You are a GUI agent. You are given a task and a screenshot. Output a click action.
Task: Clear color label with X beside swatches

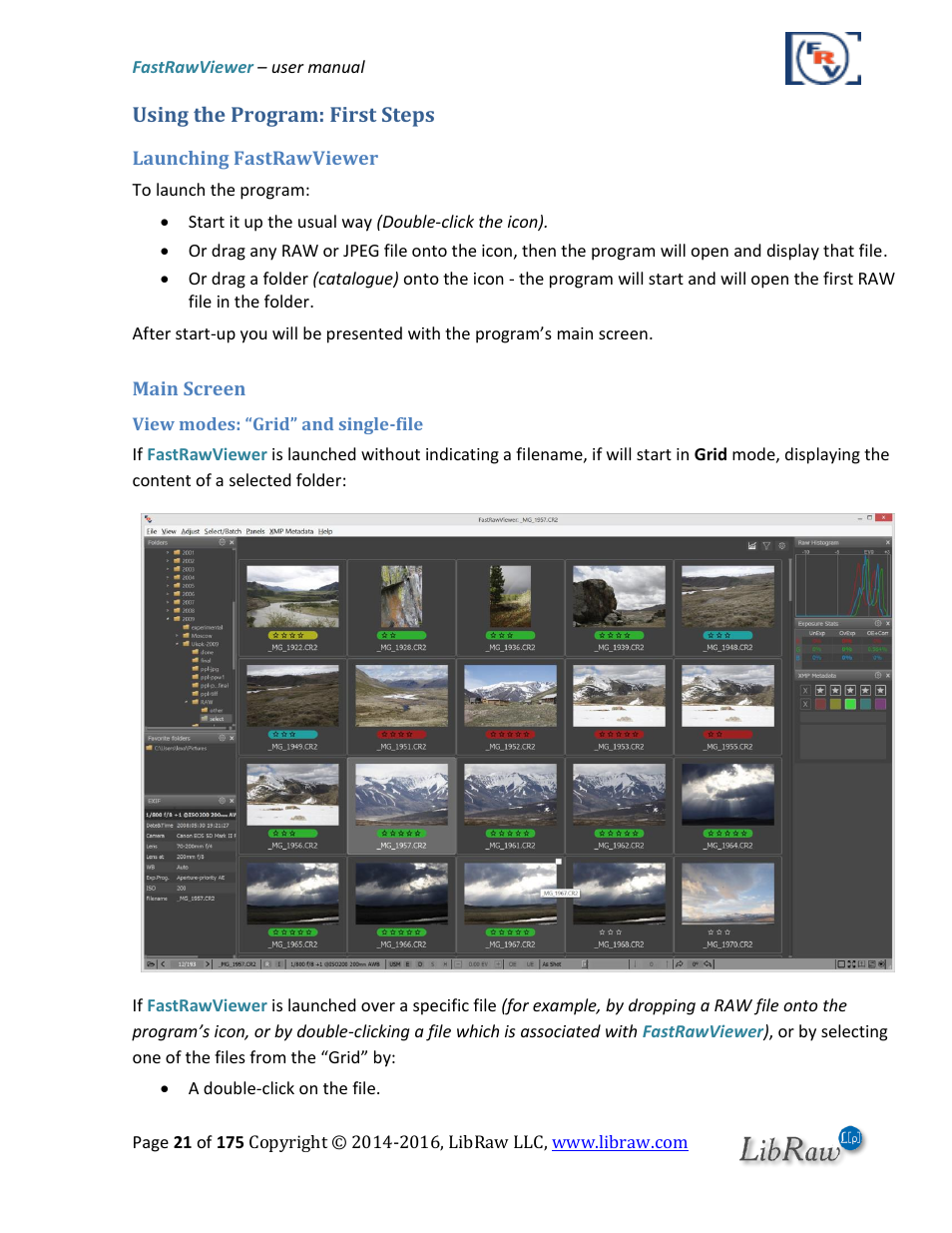click(805, 704)
